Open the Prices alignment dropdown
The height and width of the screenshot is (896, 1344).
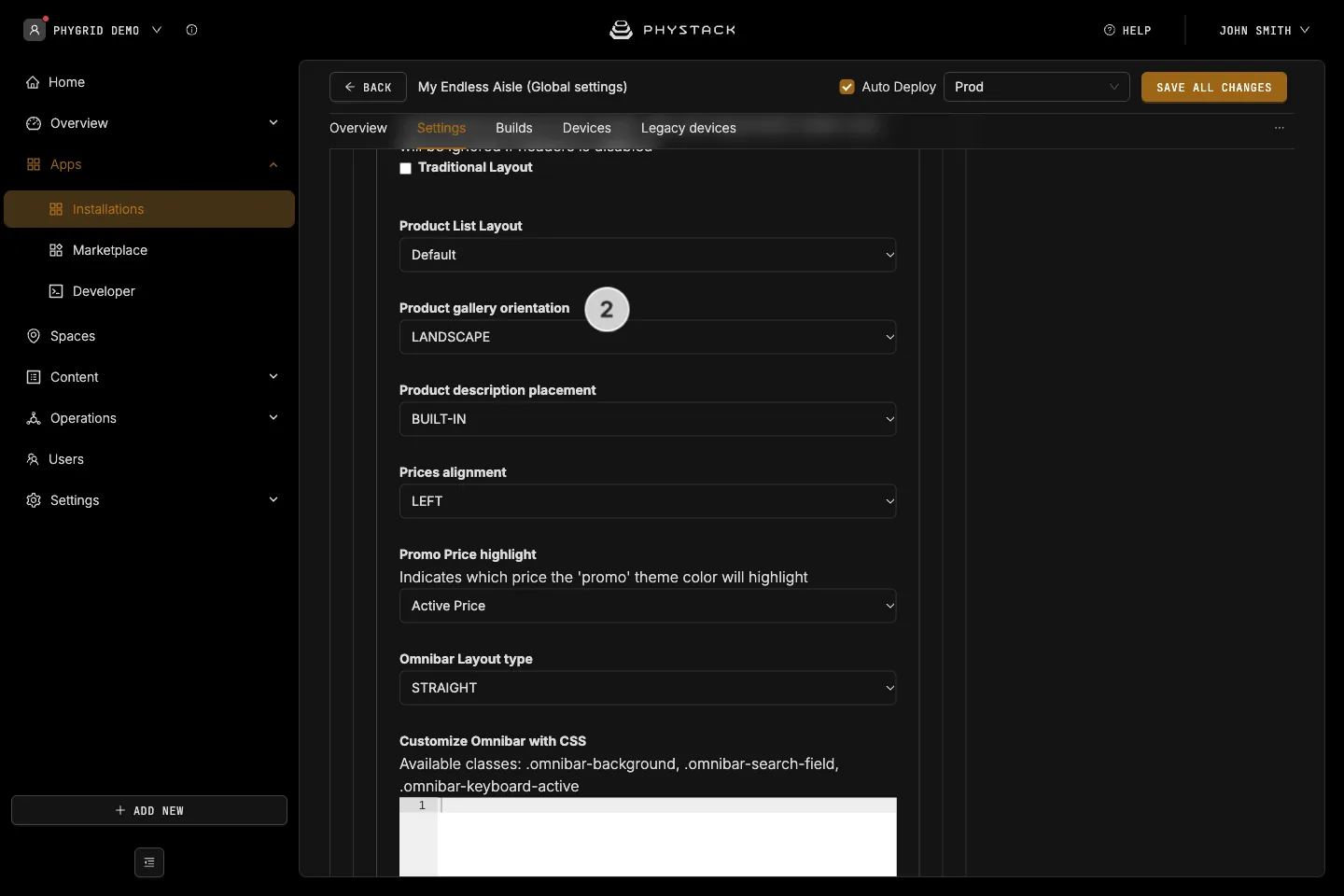click(x=648, y=501)
